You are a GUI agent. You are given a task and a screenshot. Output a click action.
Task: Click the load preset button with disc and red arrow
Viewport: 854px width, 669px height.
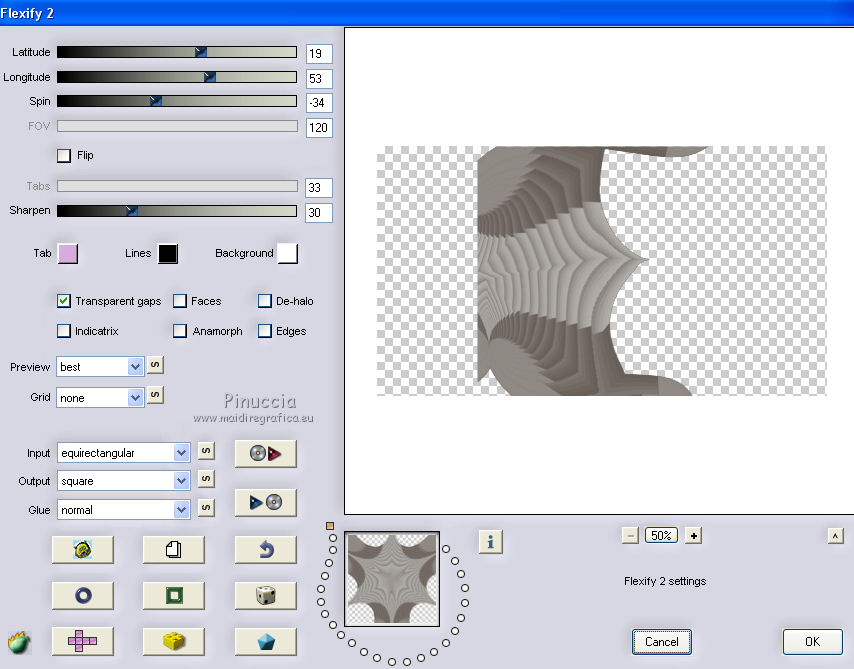(266, 453)
